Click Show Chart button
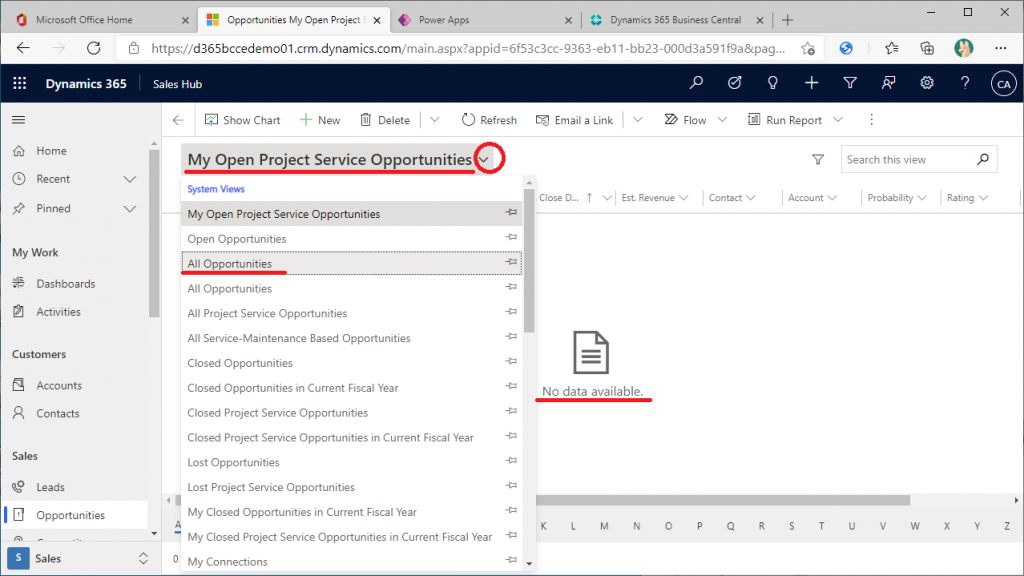Screen dimensions: 1024x576 point(243,120)
